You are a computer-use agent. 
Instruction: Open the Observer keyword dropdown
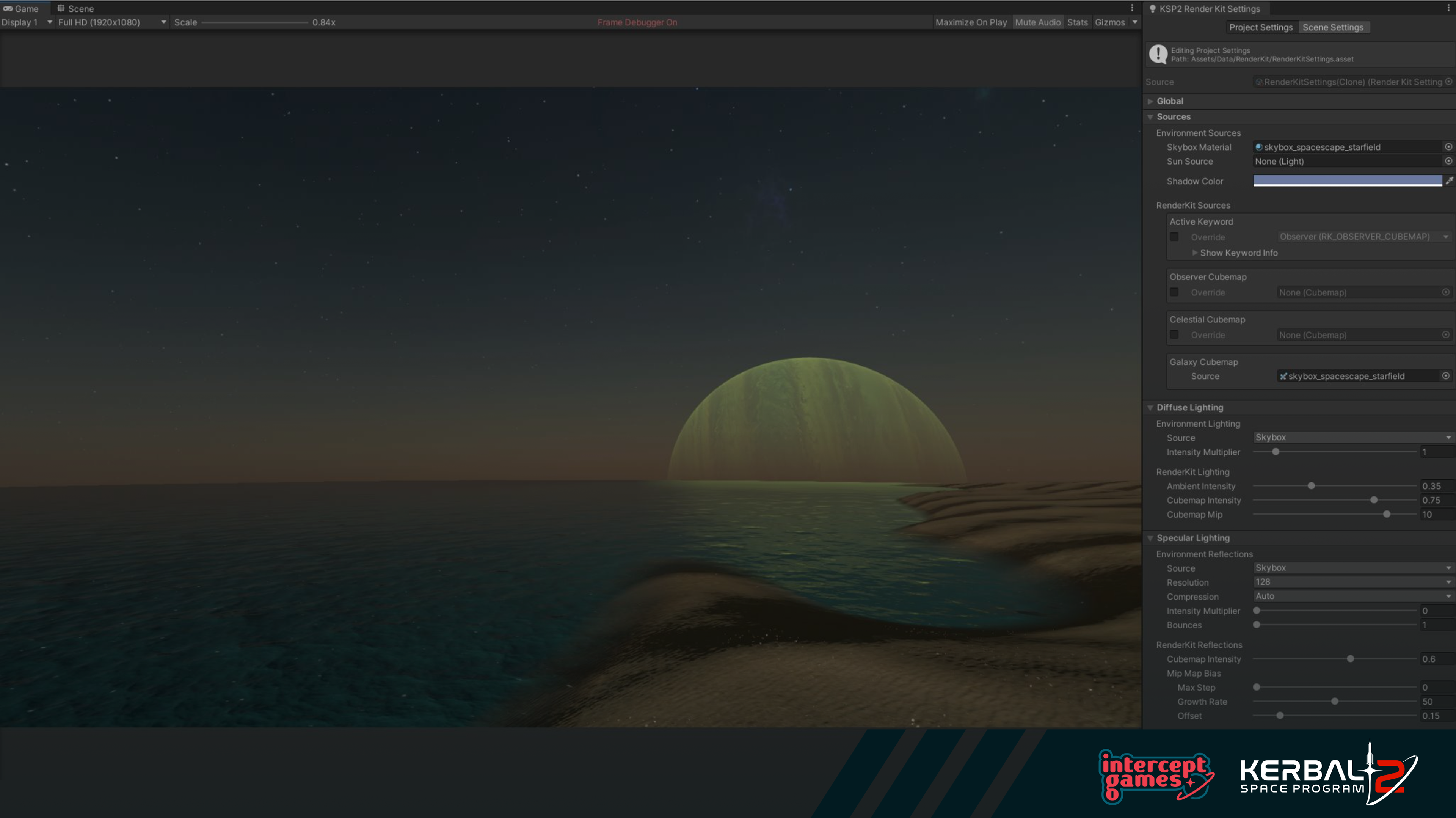click(1365, 237)
